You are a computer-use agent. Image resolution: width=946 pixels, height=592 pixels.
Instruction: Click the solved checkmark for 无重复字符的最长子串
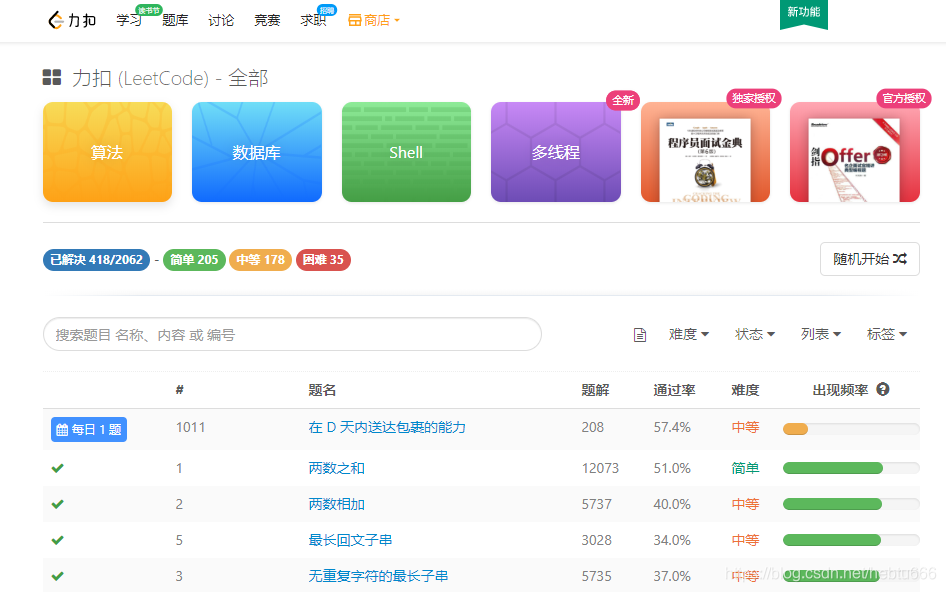pos(58,576)
